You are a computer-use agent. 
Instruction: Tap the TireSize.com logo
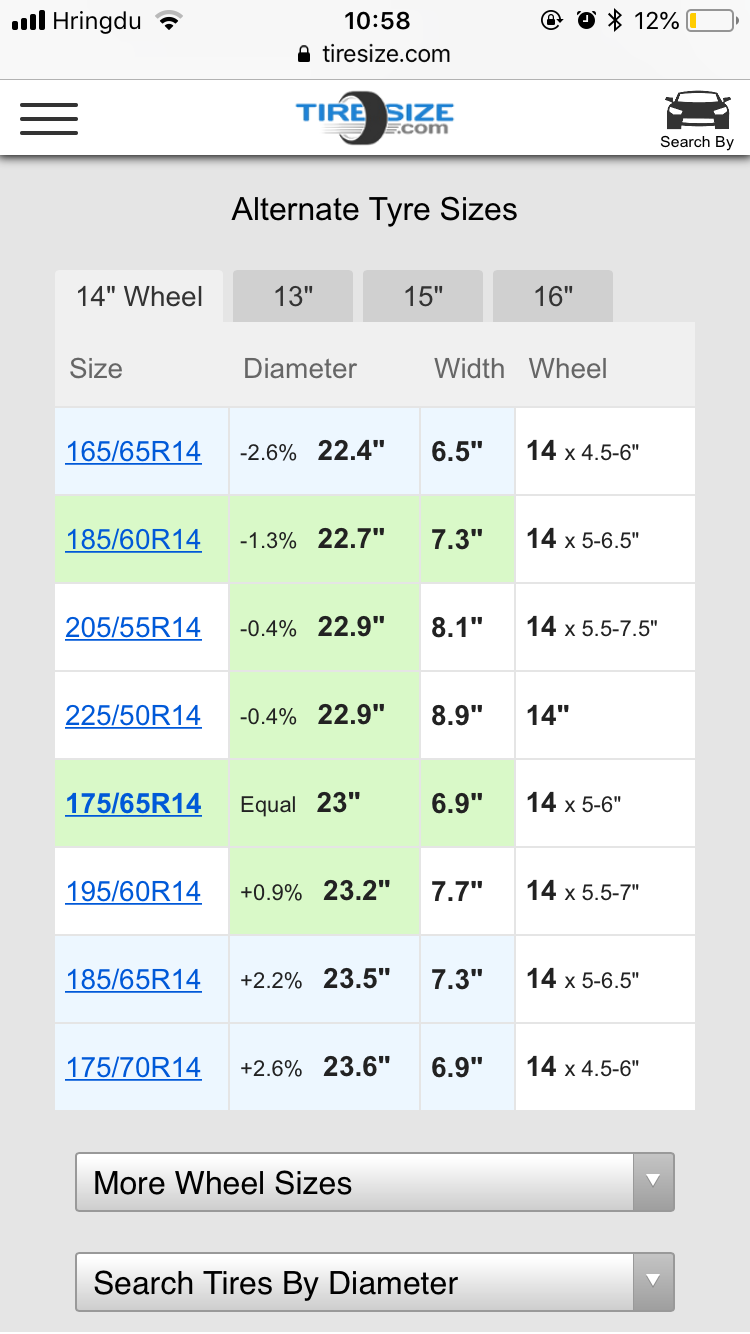(375, 118)
